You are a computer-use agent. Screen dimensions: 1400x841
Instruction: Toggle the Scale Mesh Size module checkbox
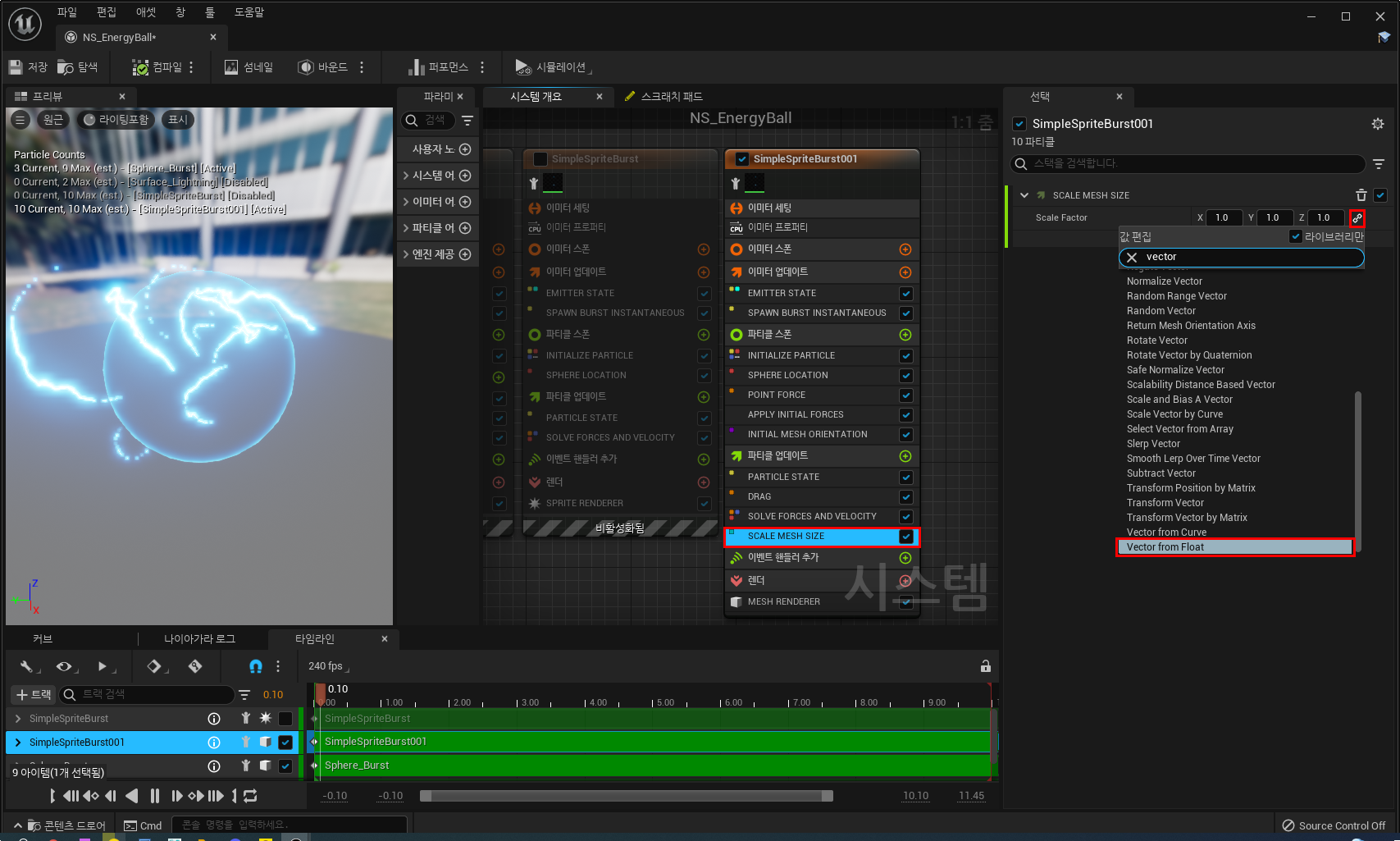tap(906, 537)
